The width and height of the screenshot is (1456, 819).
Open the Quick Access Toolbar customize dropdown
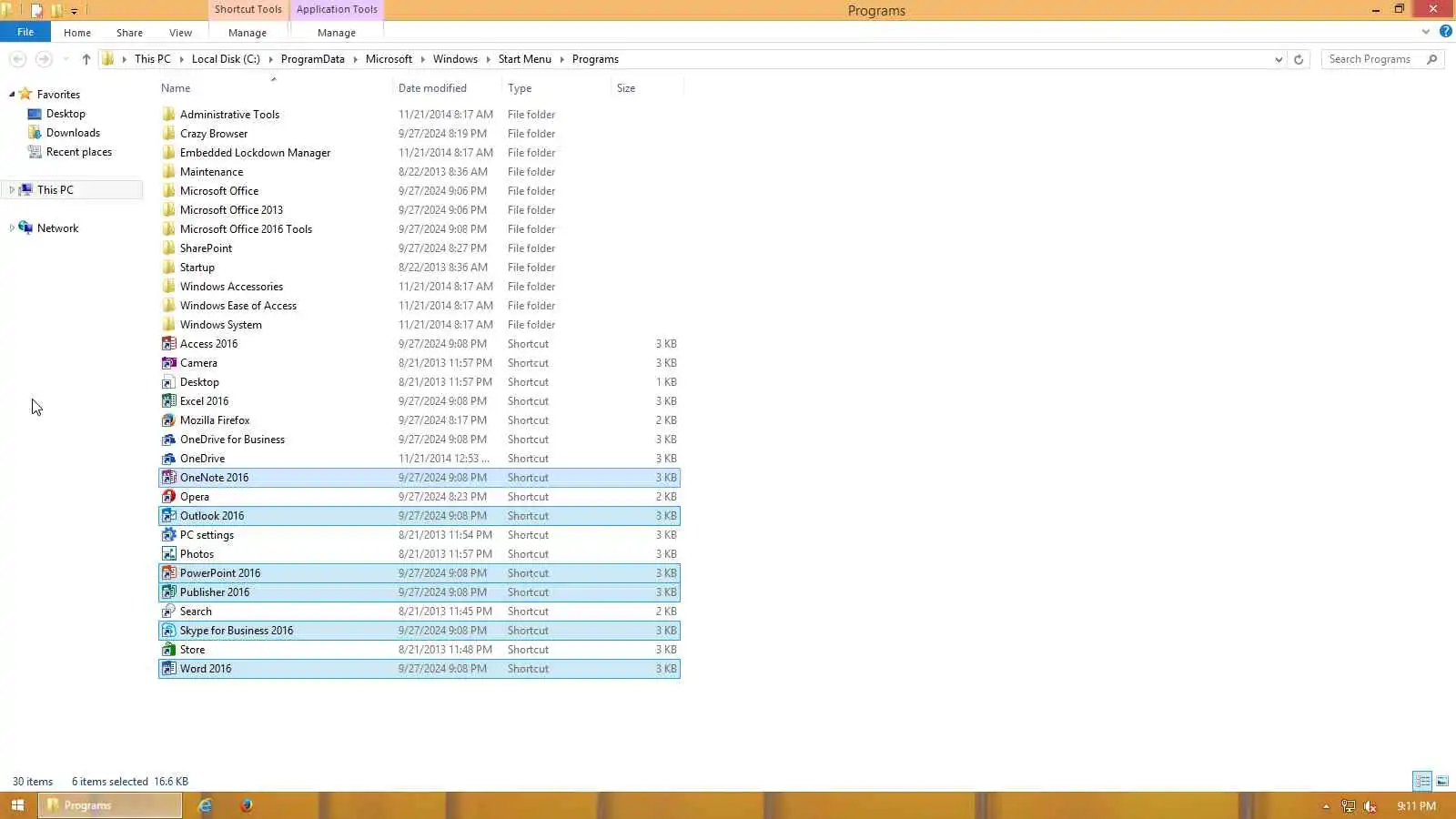(x=74, y=11)
